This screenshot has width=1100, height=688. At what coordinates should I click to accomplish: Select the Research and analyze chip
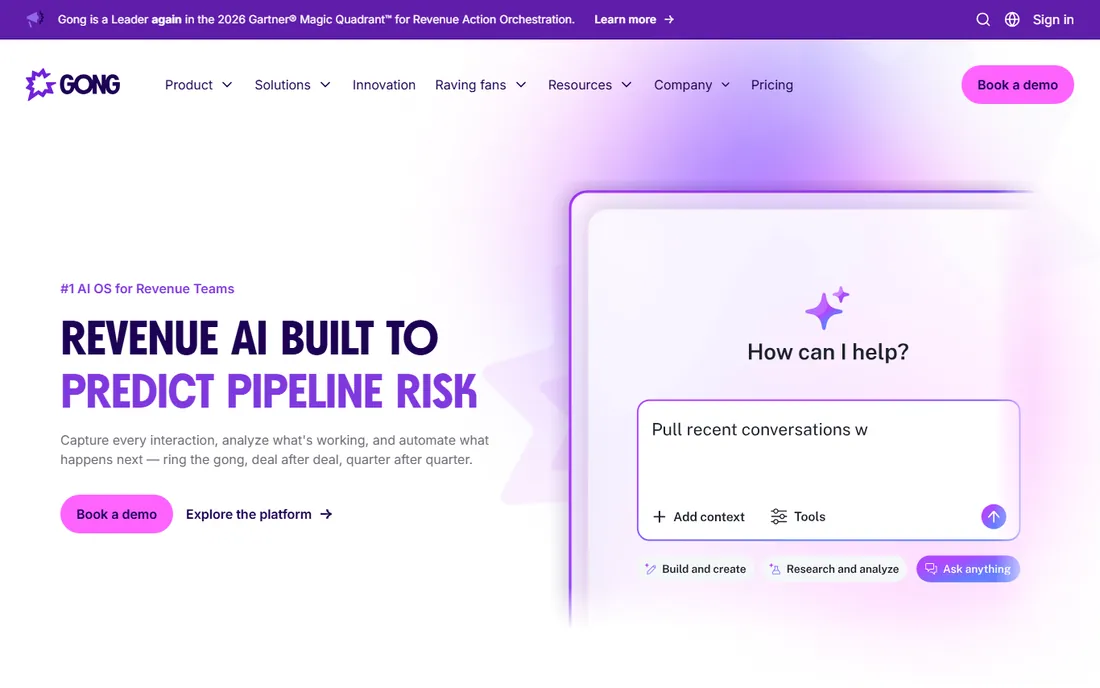tap(834, 569)
